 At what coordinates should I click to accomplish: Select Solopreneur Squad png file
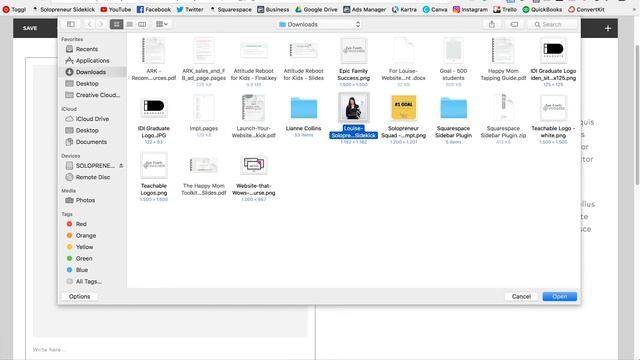point(403,119)
